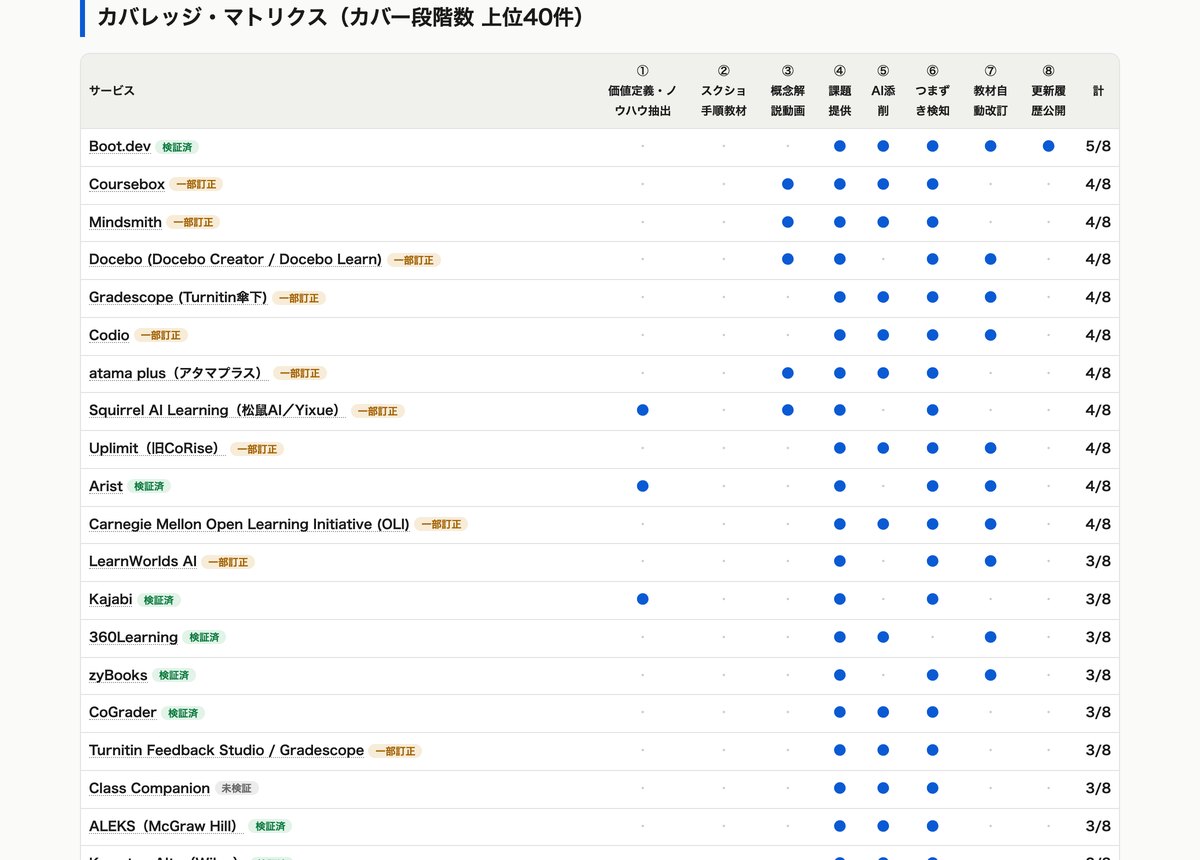This screenshot has height=860, width=1200.
Task: Click the 360Learning service name
Action: point(133,637)
